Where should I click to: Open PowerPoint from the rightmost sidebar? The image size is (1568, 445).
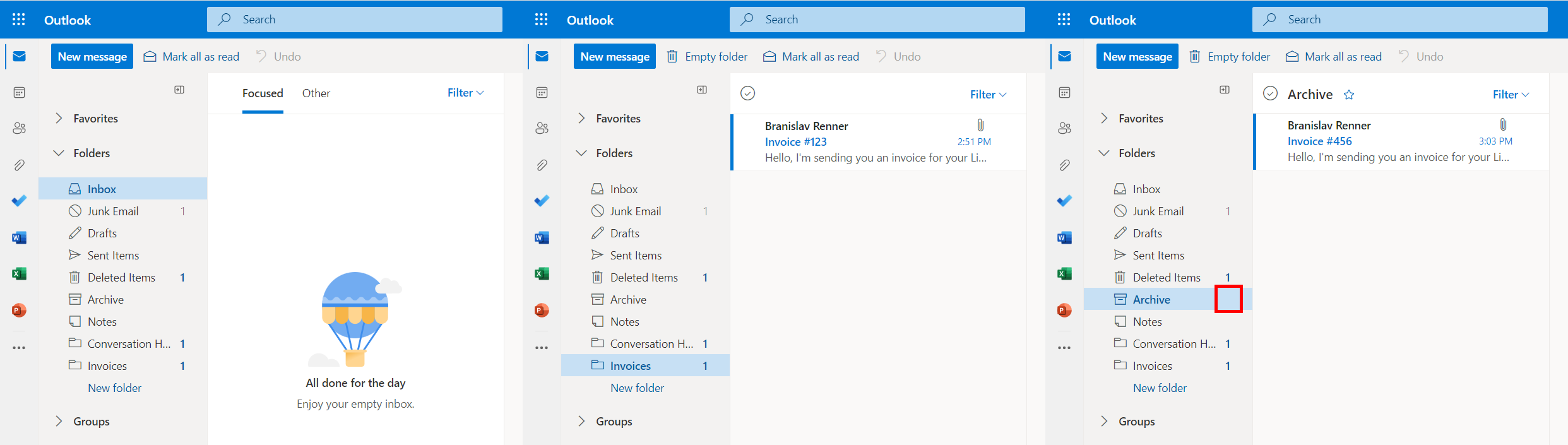(x=1064, y=311)
